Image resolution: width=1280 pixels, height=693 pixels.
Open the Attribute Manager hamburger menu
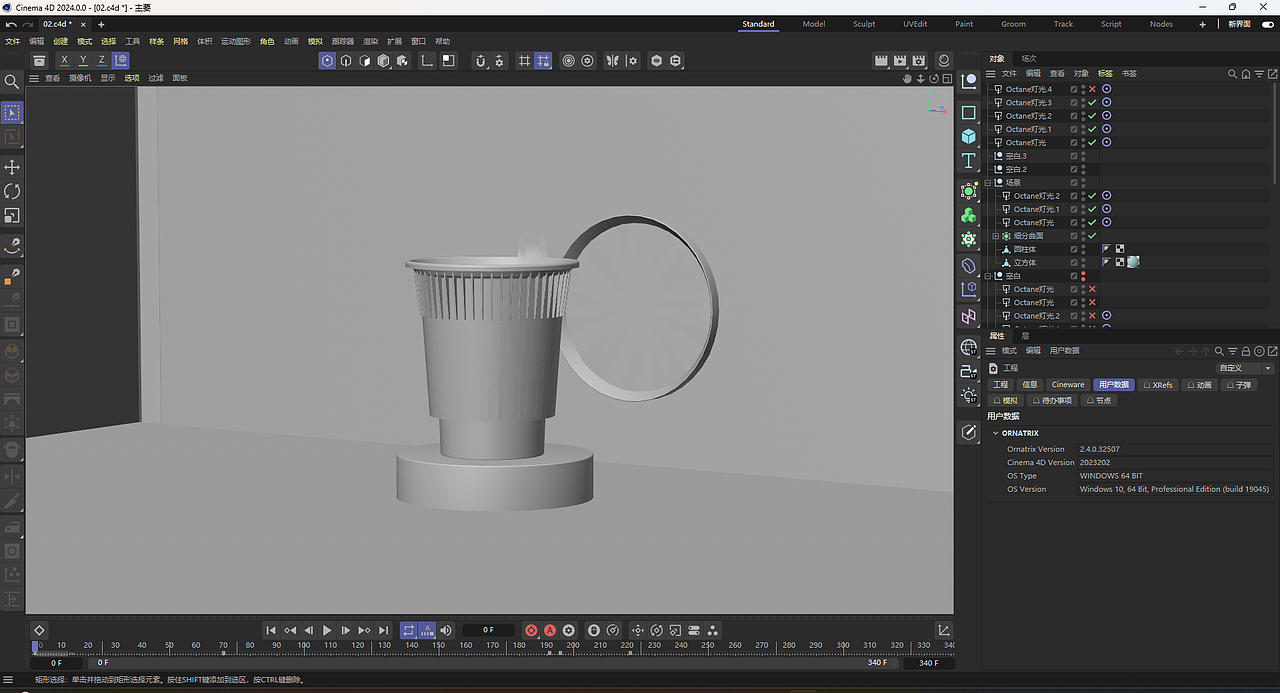pos(991,351)
